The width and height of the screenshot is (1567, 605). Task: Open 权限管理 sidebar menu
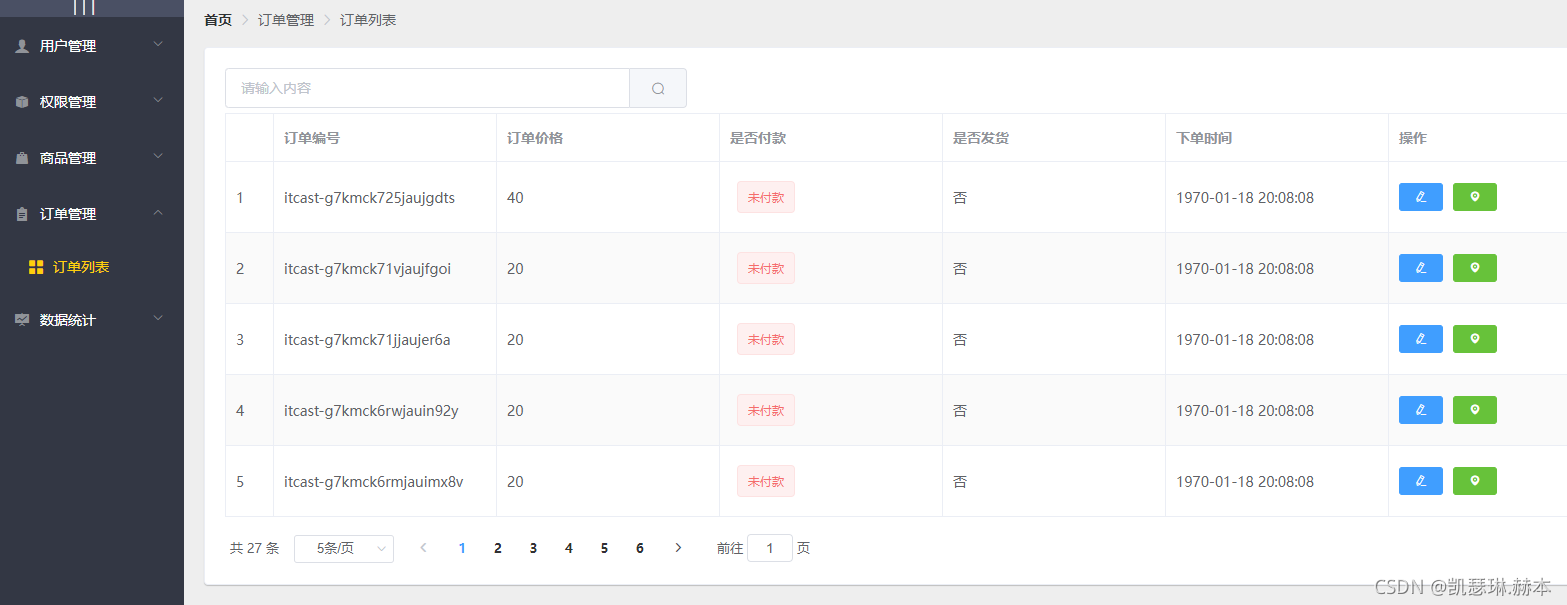coord(92,102)
